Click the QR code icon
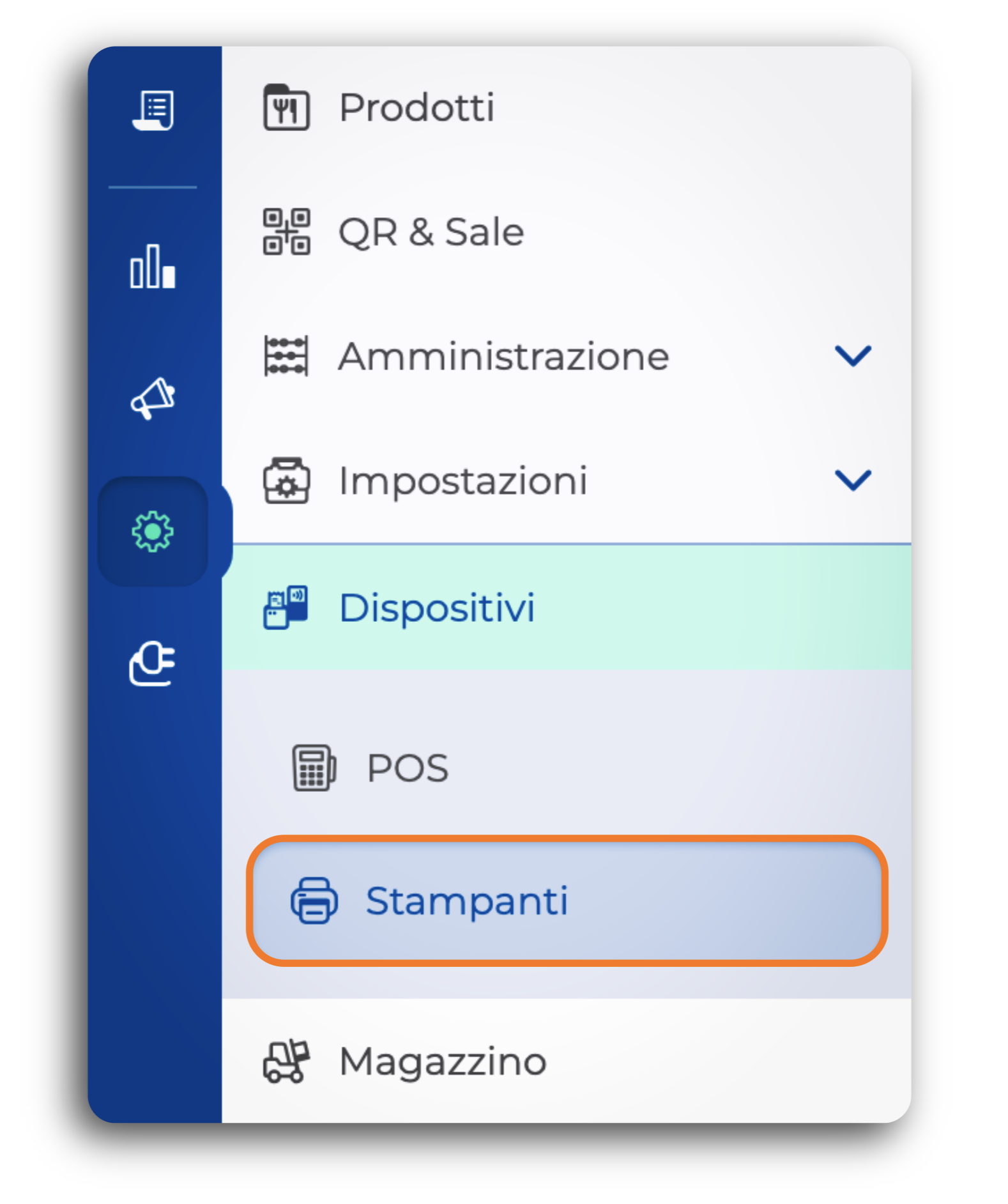 tap(286, 231)
